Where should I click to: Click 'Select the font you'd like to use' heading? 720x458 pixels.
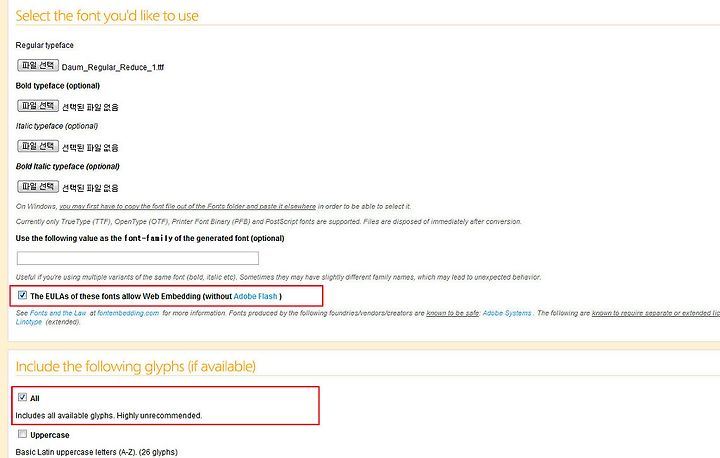[x=107, y=16]
